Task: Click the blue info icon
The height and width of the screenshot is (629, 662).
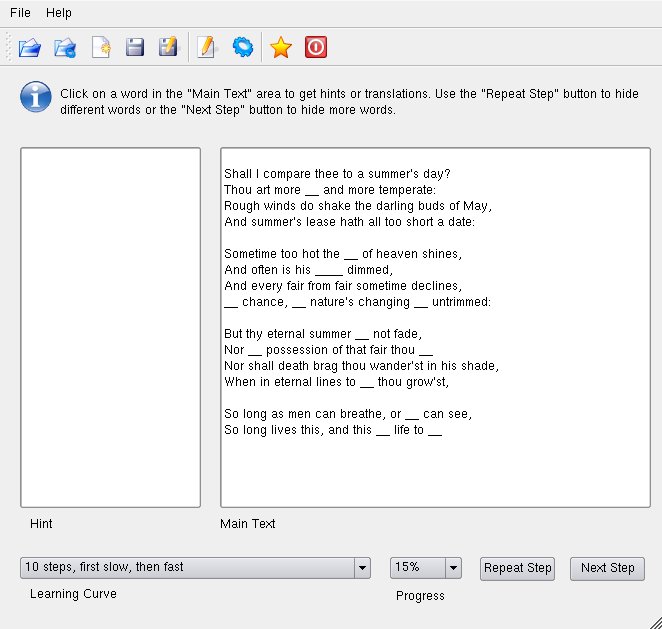Action: 36,97
